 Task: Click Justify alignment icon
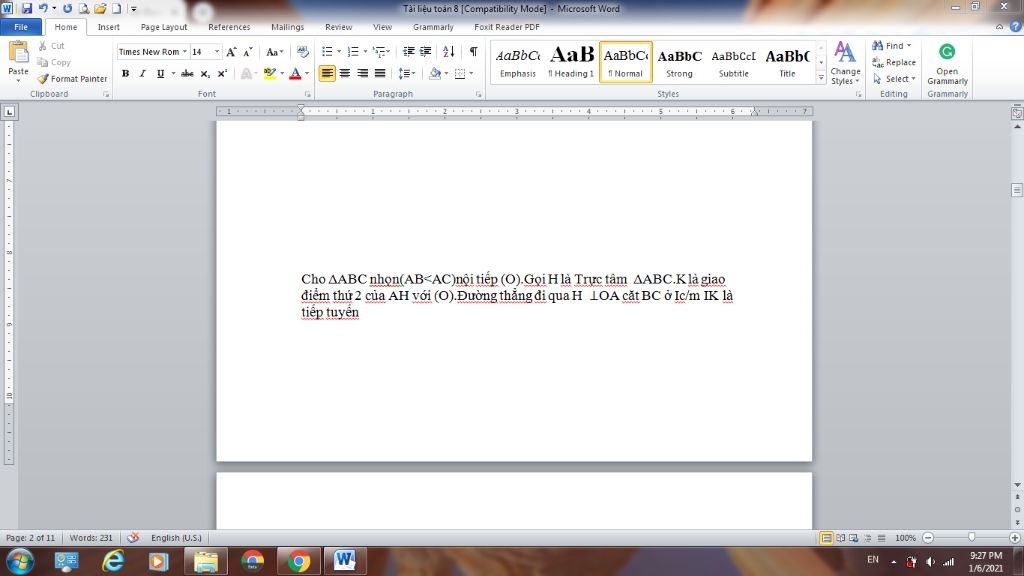(379, 74)
